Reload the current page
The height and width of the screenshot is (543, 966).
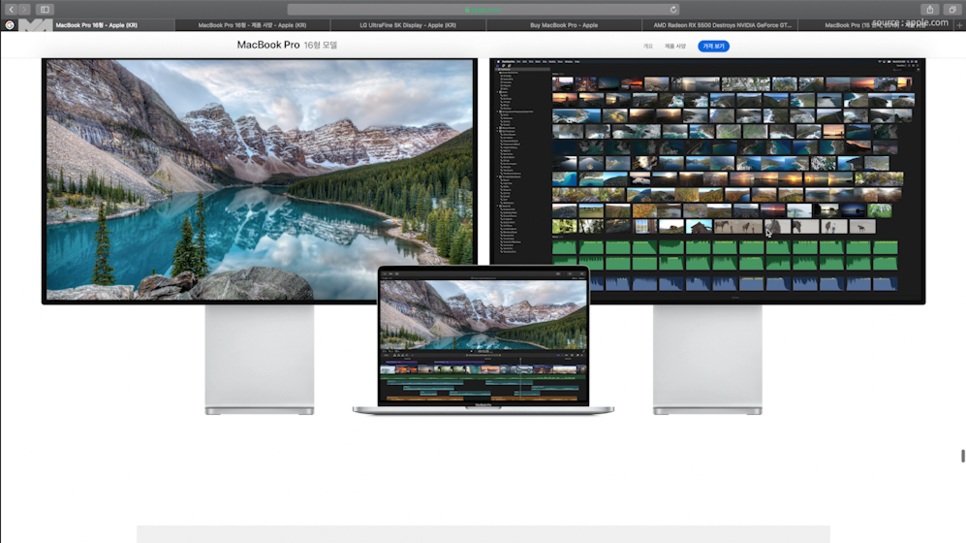pyautogui.click(x=673, y=9)
